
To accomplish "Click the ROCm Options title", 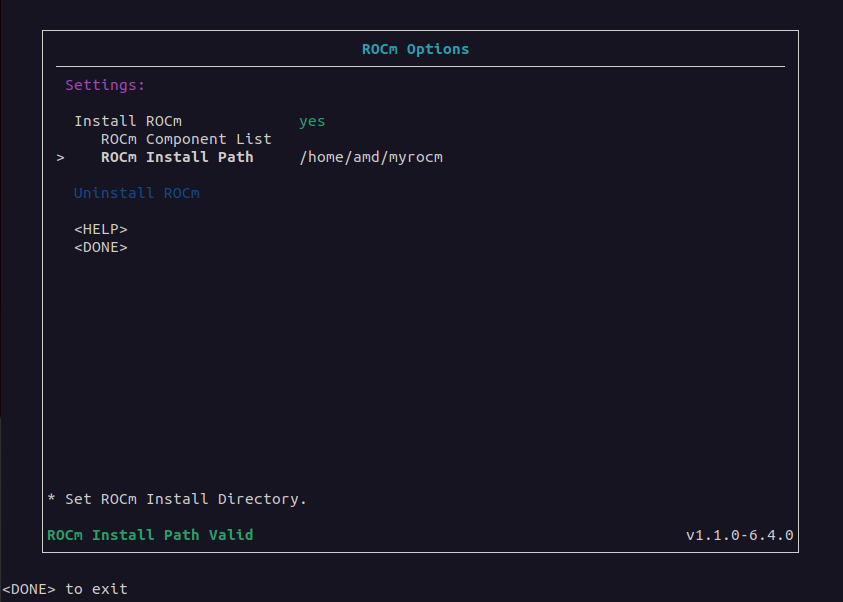I will [x=415, y=49].
